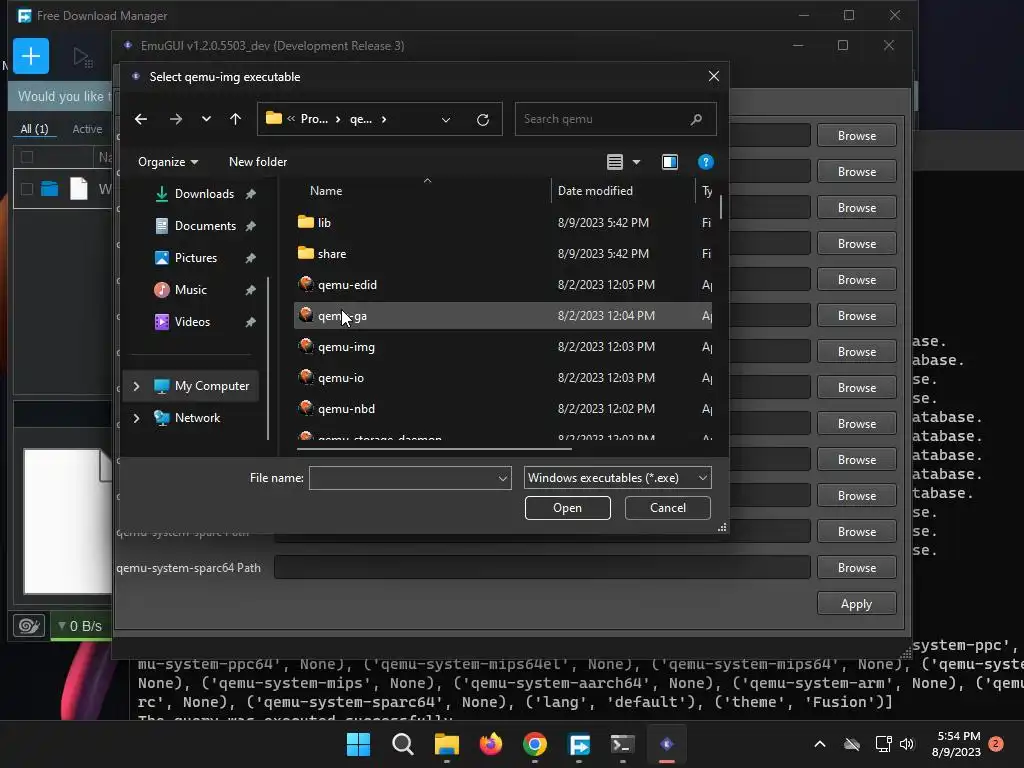1024x768 pixels.
Task: Open Pictures in the navigation pane
Action: pyautogui.click(x=195, y=258)
